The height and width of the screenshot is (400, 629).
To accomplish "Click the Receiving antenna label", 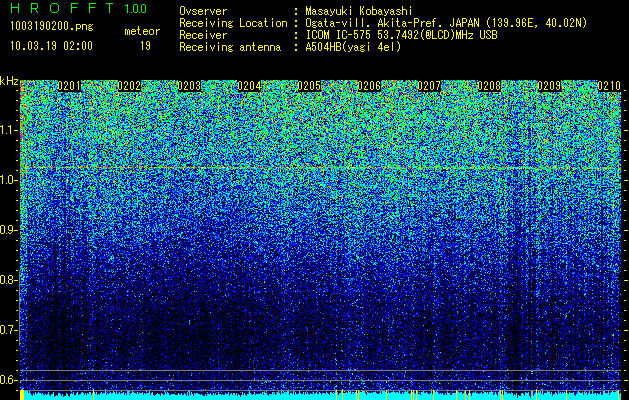I will pos(230,47).
